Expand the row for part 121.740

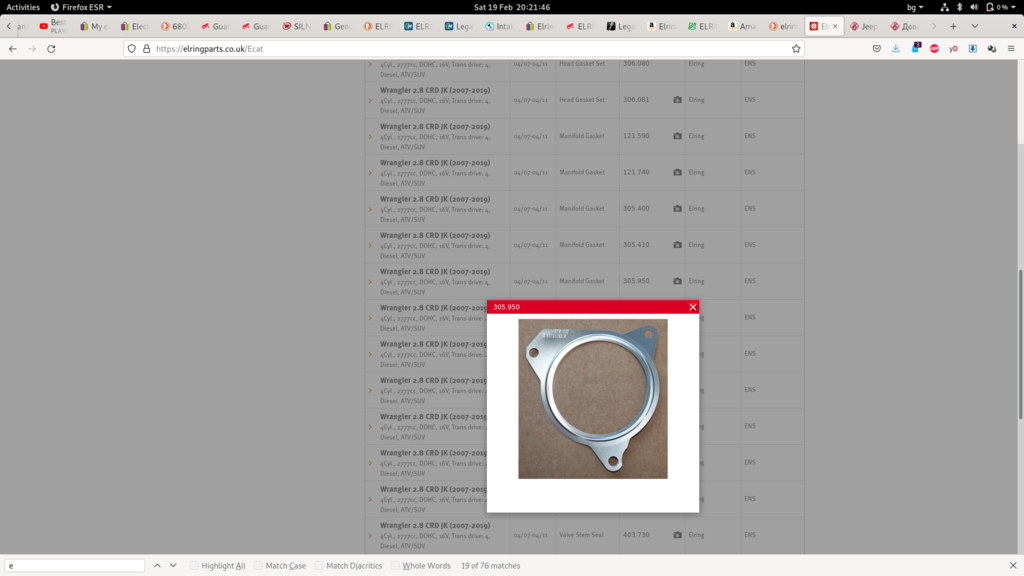[370, 173]
